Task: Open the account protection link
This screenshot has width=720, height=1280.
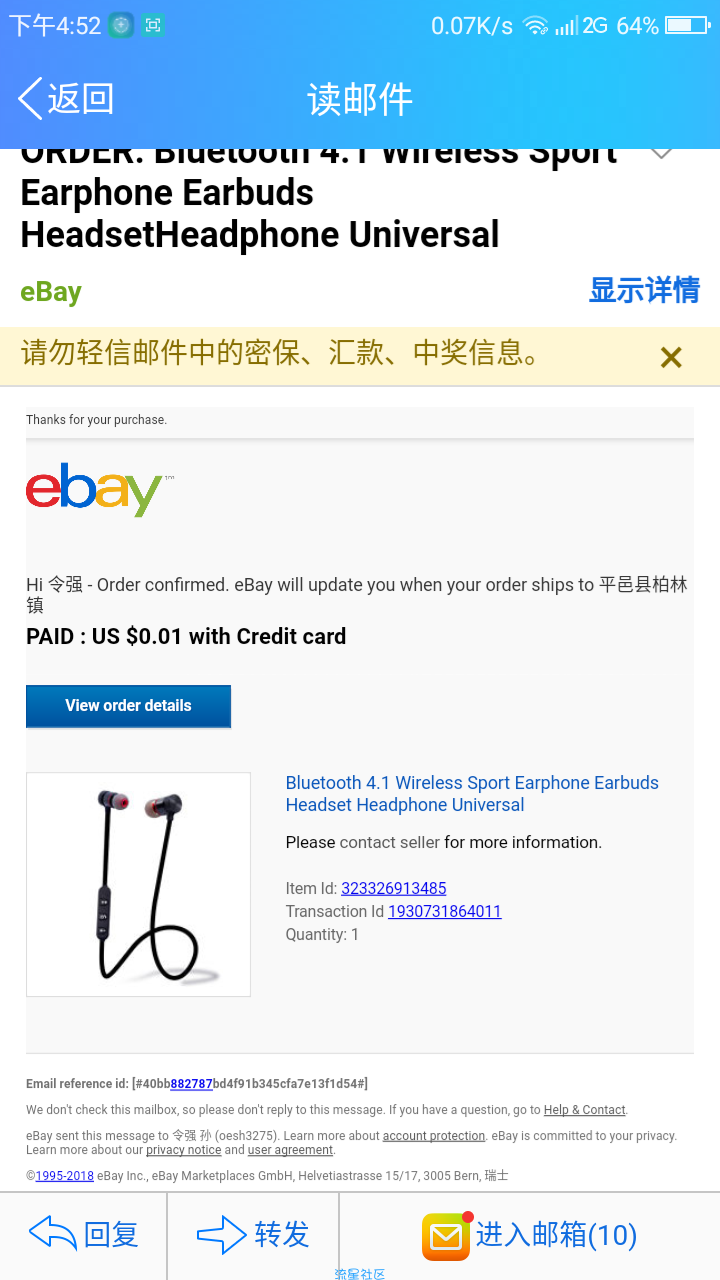Action: [434, 1136]
